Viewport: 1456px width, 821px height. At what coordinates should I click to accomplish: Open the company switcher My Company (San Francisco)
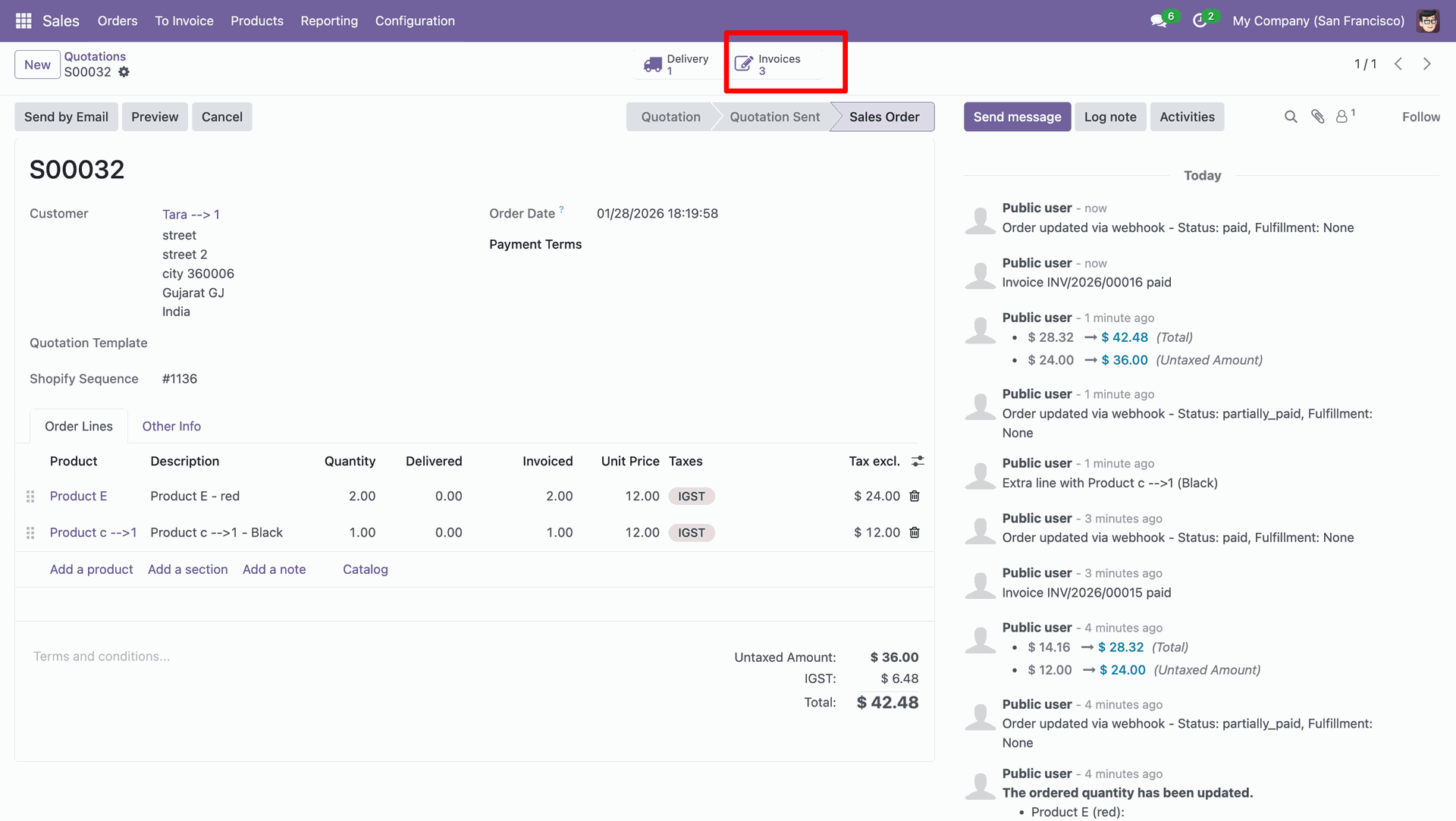(1318, 20)
